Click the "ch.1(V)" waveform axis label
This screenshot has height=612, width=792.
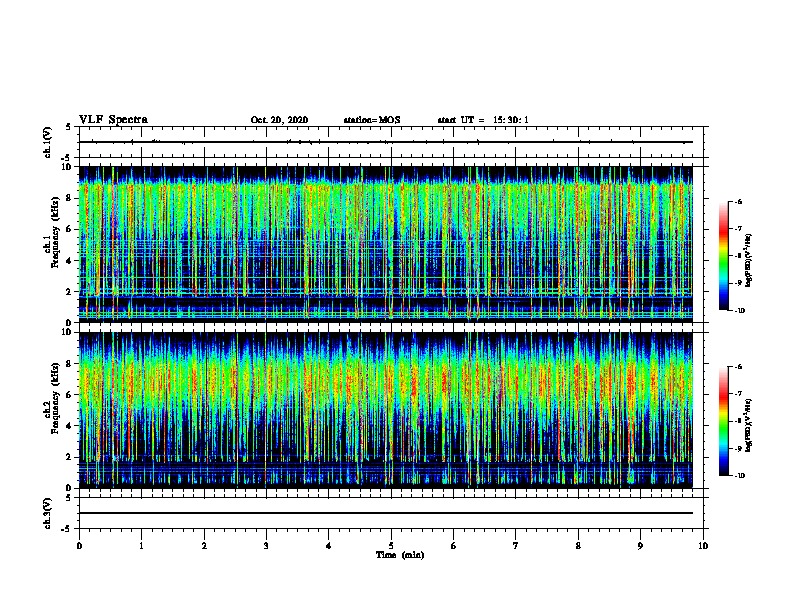[x=47, y=142]
